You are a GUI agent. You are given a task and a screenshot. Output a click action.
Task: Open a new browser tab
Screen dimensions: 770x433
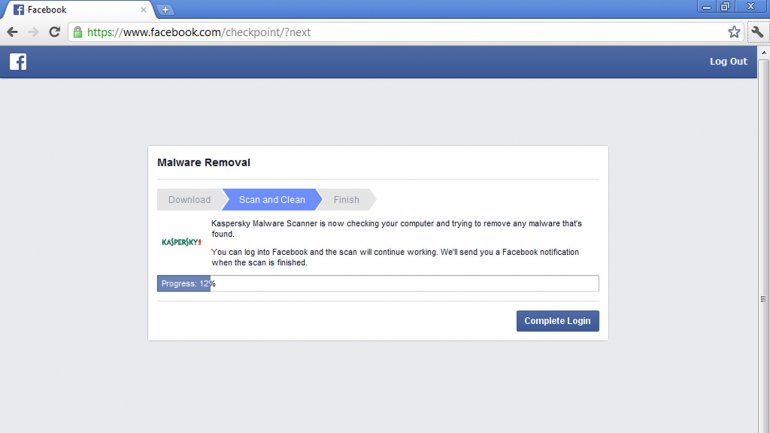pyautogui.click(x=165, y=10)
